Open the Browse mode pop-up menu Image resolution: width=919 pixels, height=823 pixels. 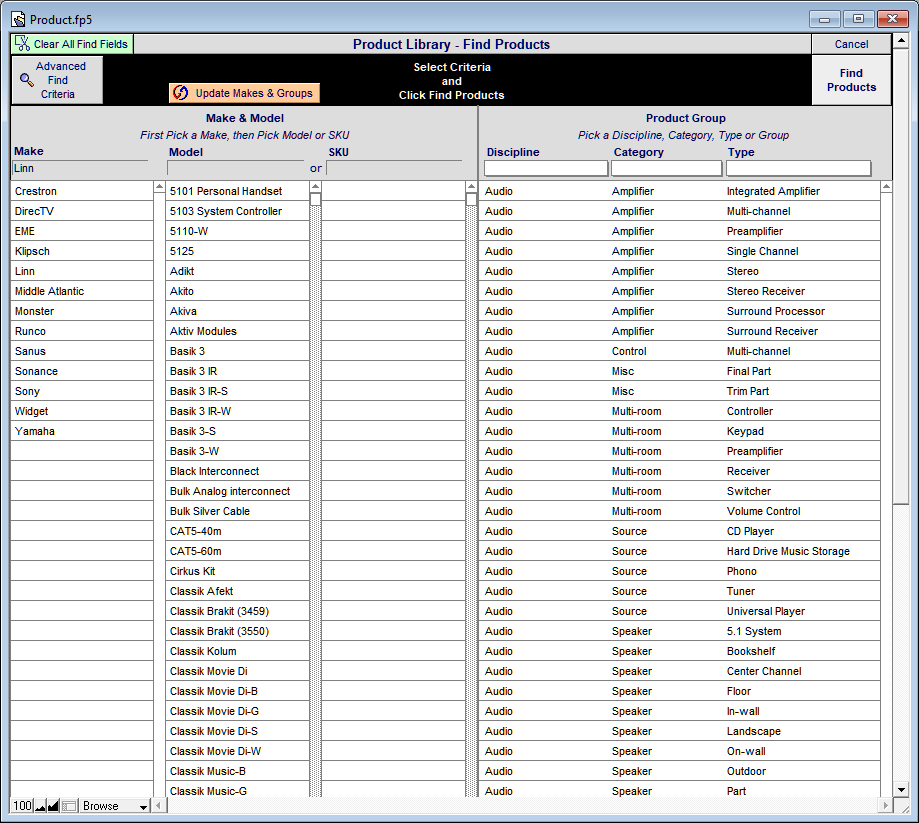[115, 806]
